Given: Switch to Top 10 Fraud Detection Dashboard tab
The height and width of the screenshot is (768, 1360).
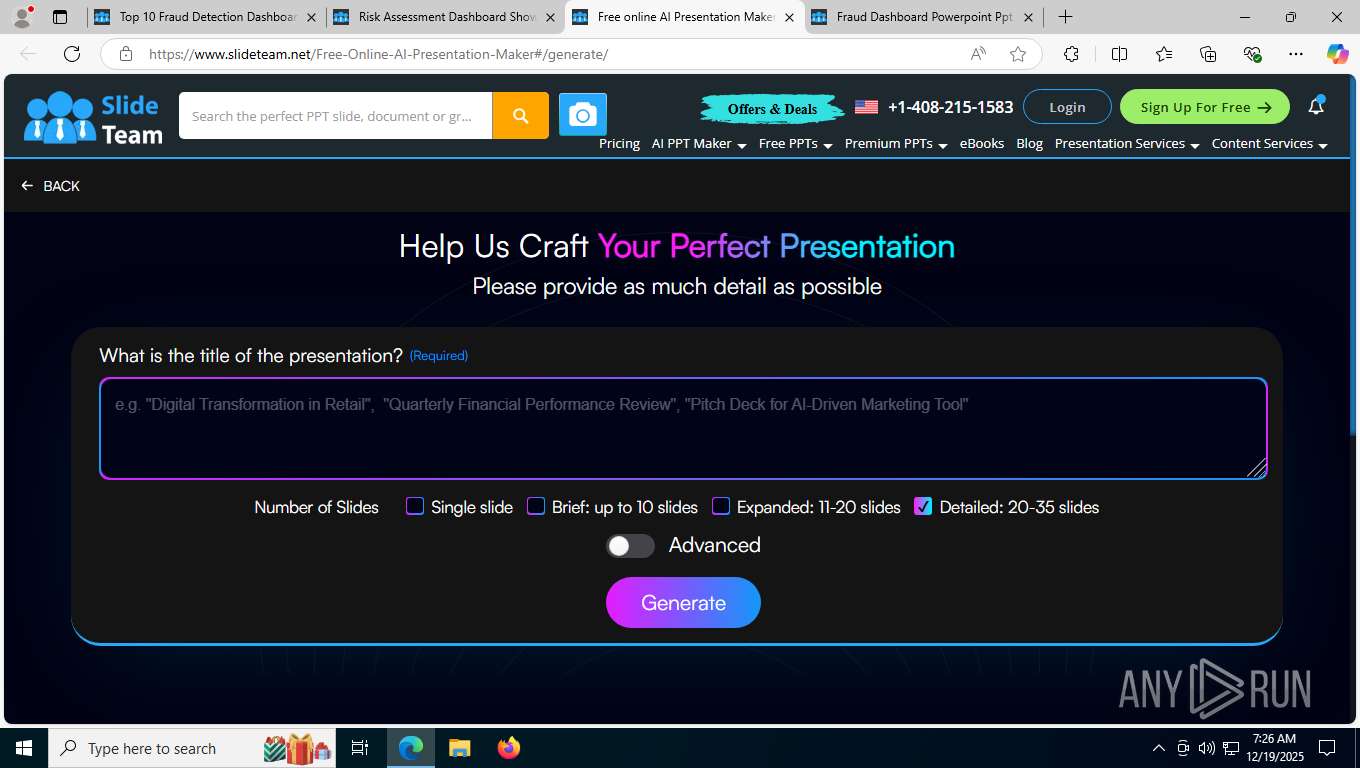Looking at the screenshot, I should pos(204,17).
